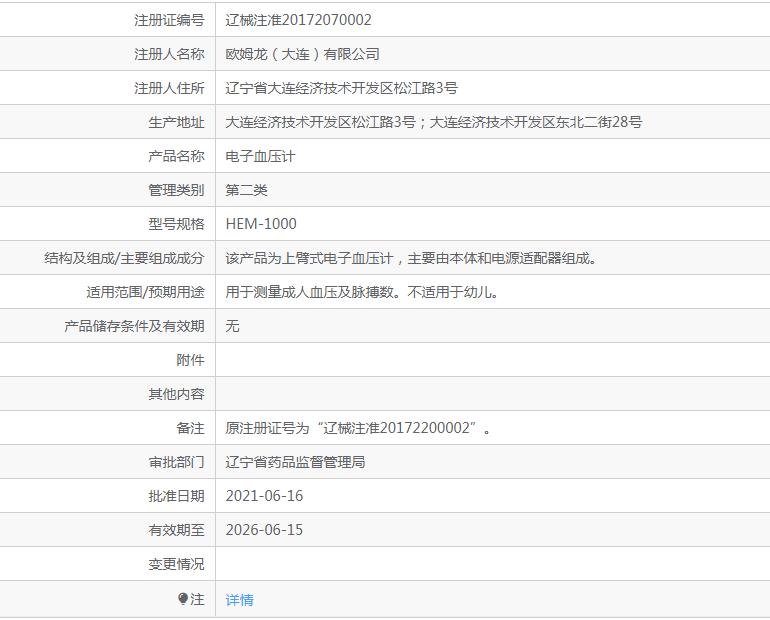Image resolution: width=770 pixels, height=620 pixels.
Task: Select the model specification HEM-1000
Action: tap(261, 224)
